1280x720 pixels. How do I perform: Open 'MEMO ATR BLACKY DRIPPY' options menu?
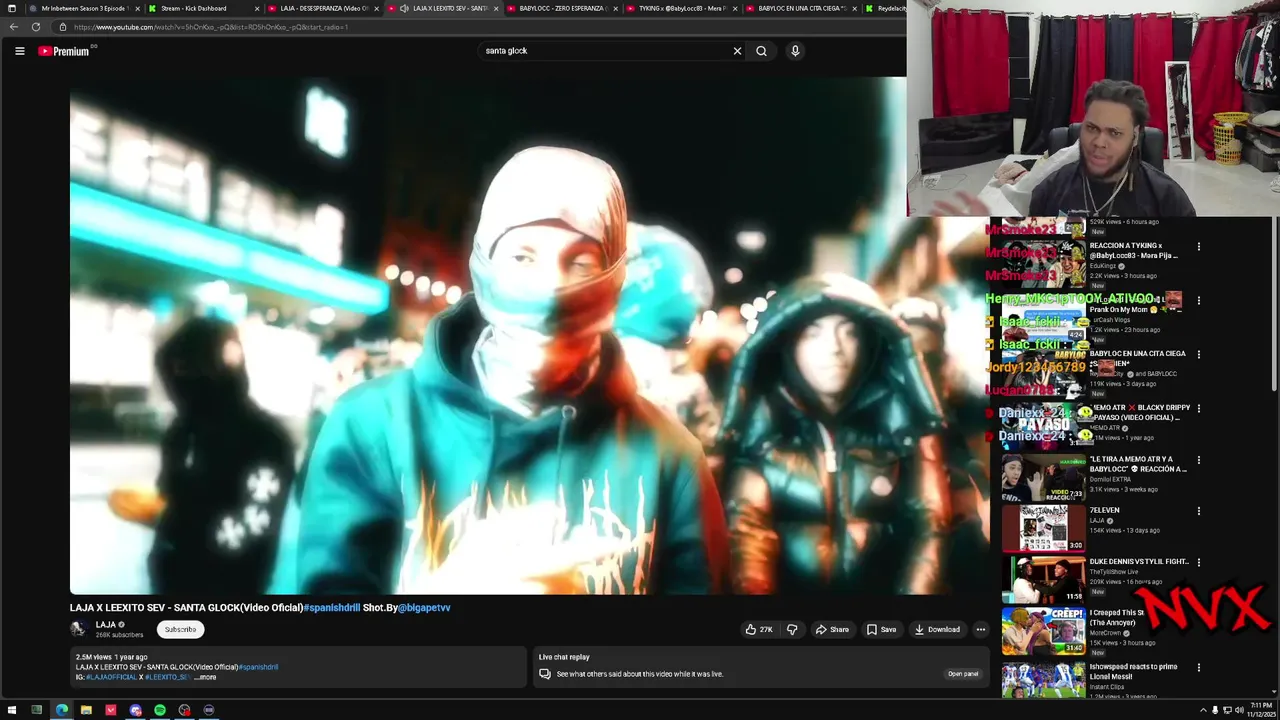click(1198, 408)
